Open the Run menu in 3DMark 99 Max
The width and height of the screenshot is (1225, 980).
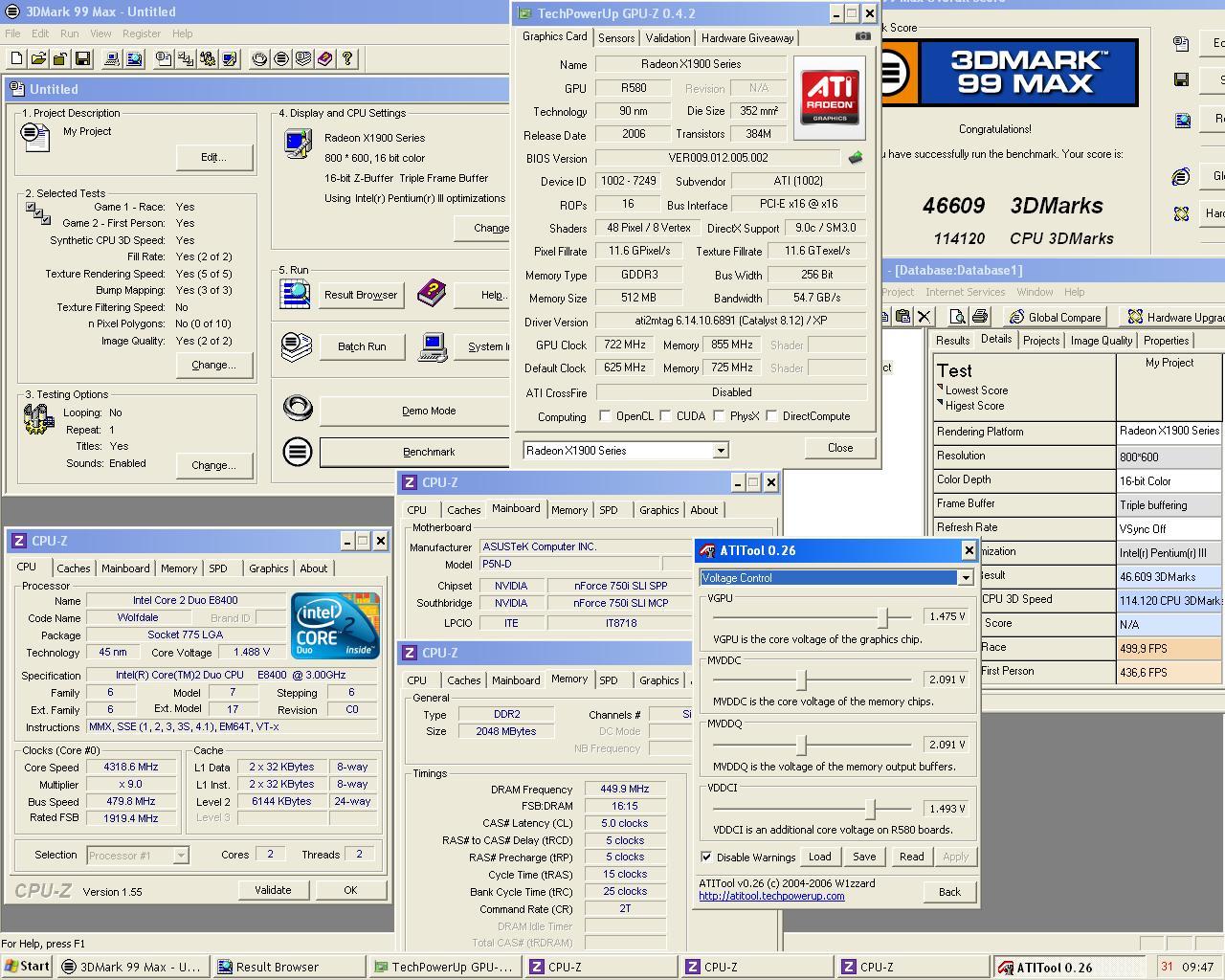tap(70, 33)
